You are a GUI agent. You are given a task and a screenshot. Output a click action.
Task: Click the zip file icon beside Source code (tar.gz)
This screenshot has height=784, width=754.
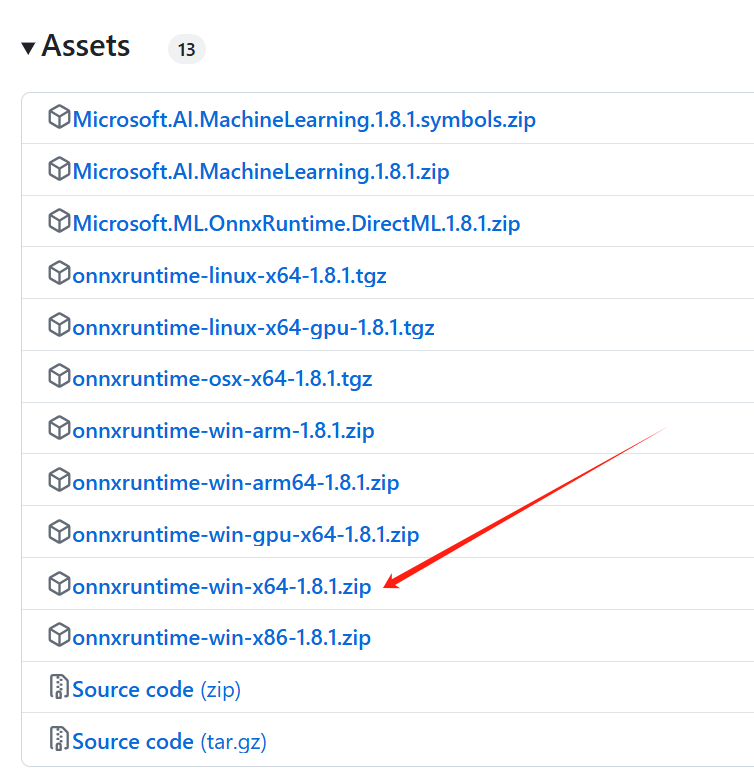[x=59, y=740]
